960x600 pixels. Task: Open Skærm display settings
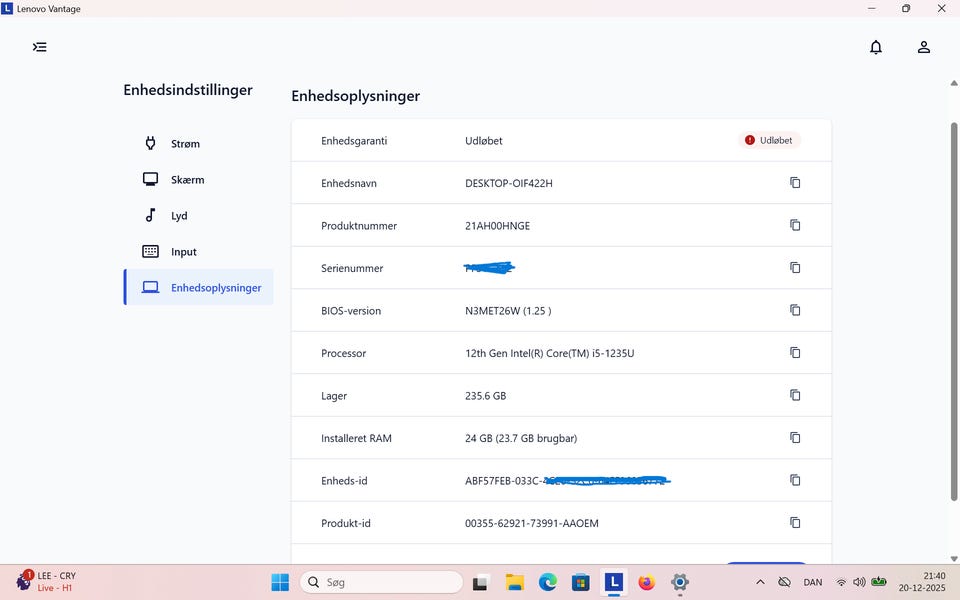pyautogui.click(x=198, y=179)
